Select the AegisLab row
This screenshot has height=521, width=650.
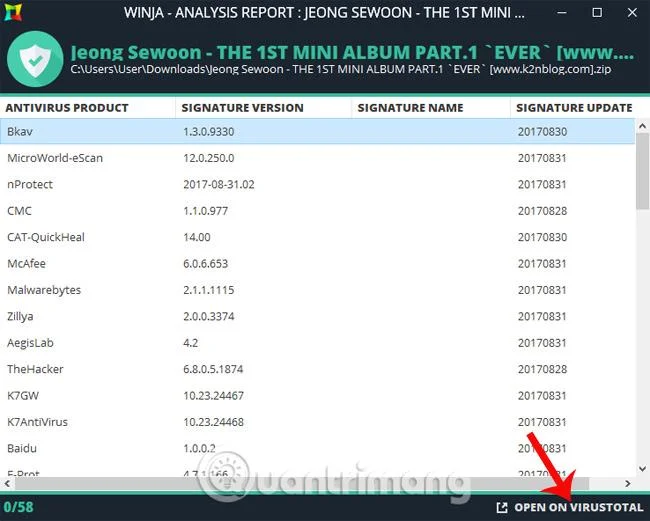pos(317,343)
